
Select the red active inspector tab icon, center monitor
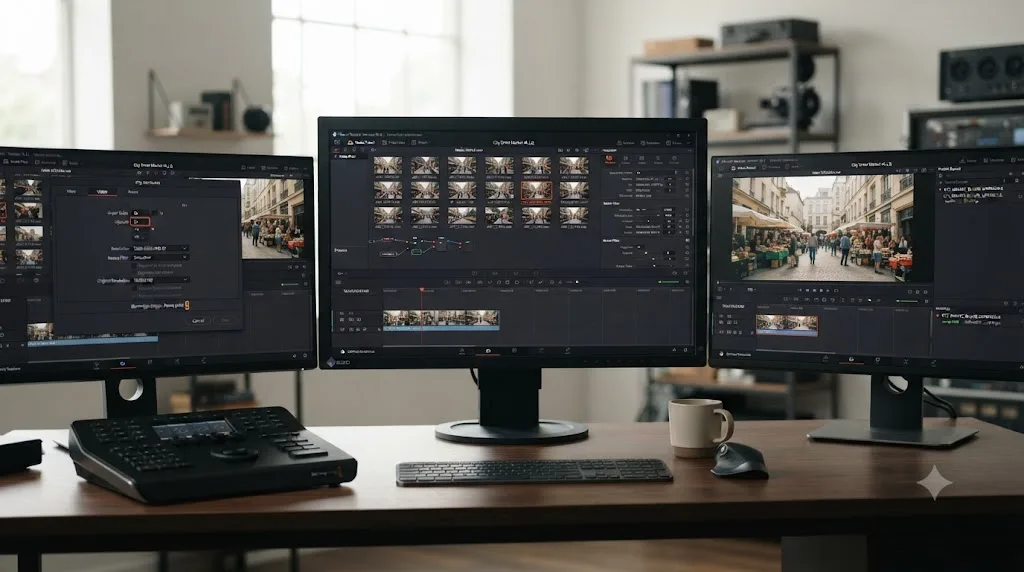(609, 159)
